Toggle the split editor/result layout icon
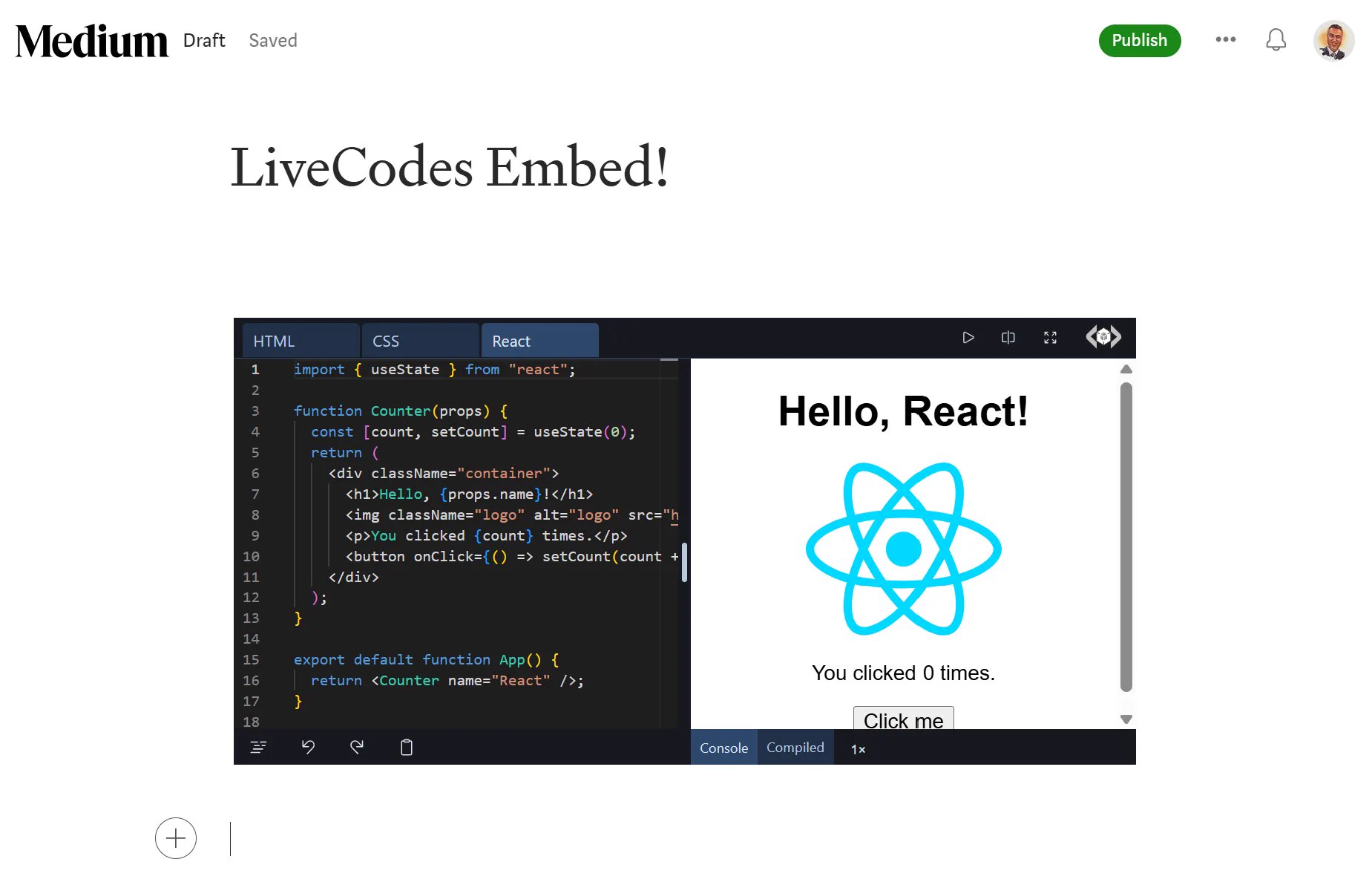Screen dimensions: 1372x882 1008,338
